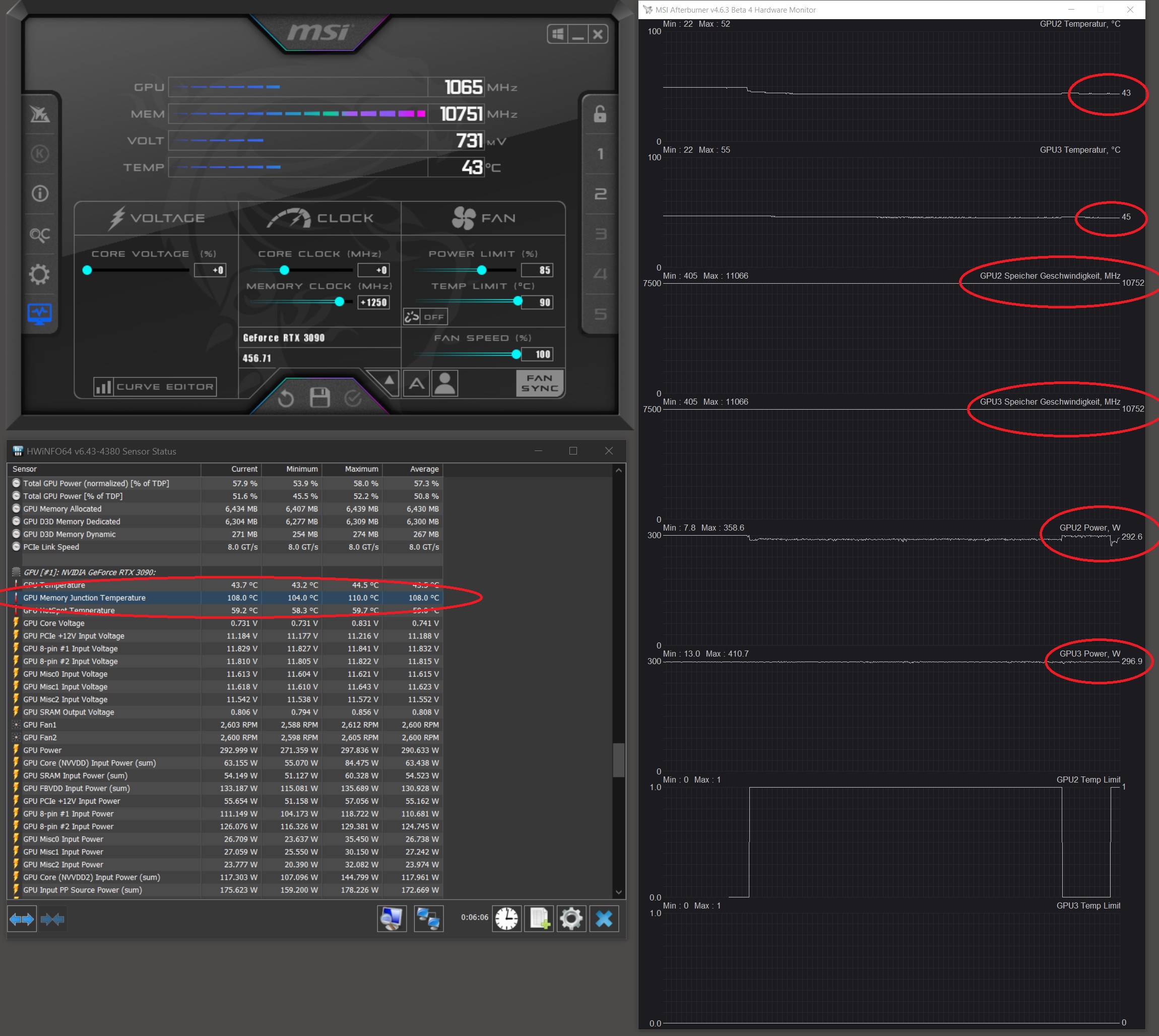The height and width of the screenshot is (1036, 1159).
Task: Click the HWiNFO blue X icon
Action: coord(604,918)
